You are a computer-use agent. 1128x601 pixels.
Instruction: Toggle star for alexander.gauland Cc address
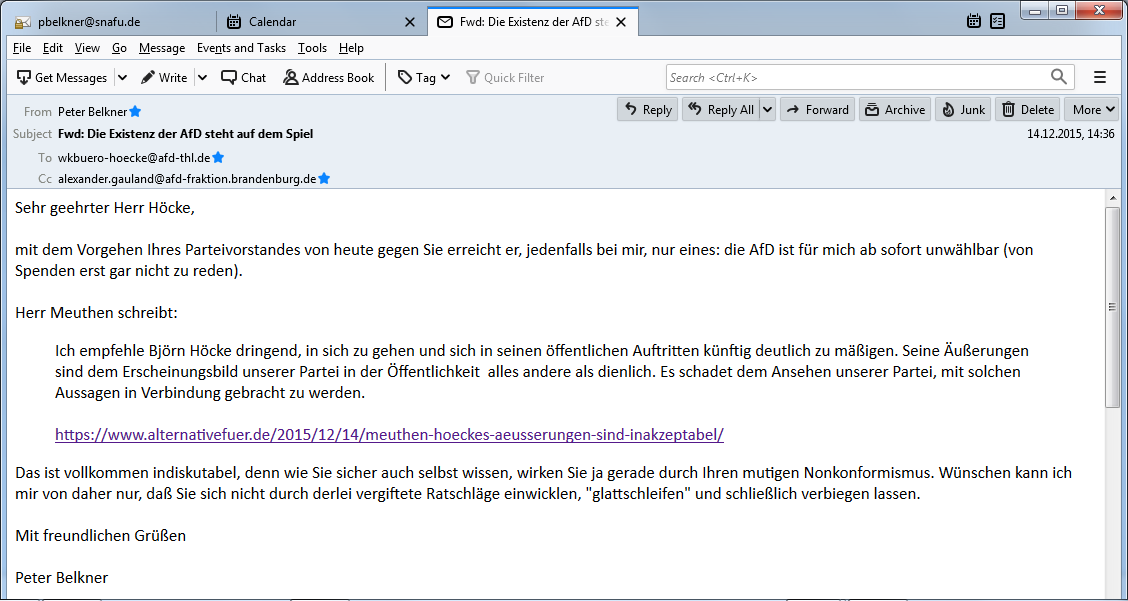point(324,179)
